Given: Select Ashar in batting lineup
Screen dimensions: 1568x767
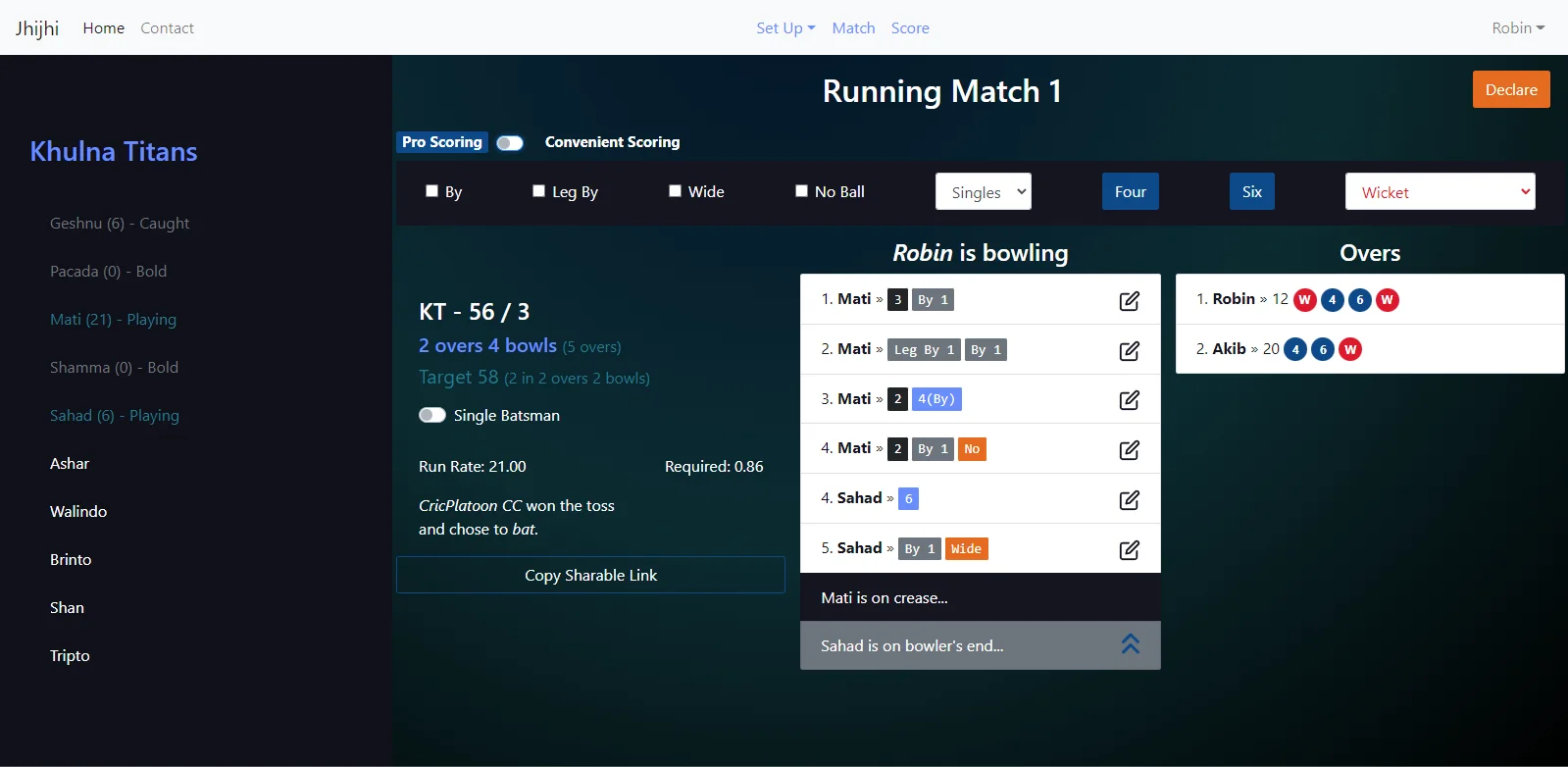Looking at the screenshot, I should (70, 464).
